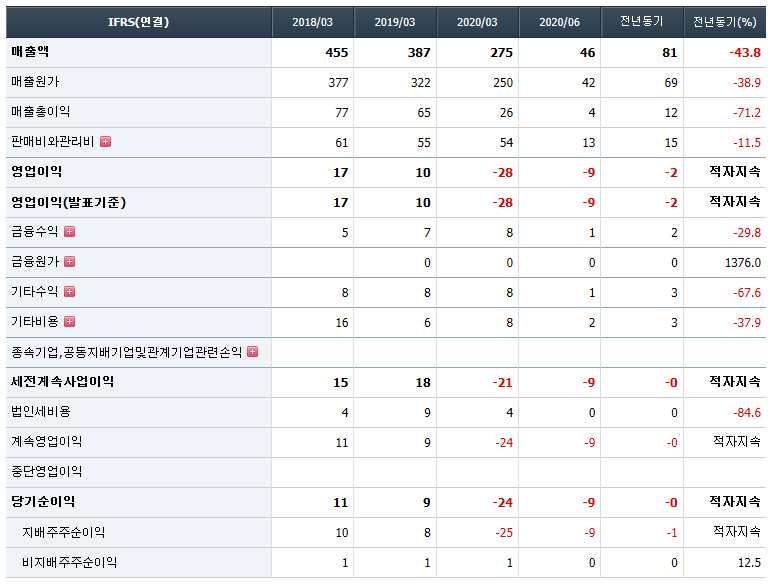774x585 pixels.
Task: Click the 2020/06 column header
Action: (559, 22)
